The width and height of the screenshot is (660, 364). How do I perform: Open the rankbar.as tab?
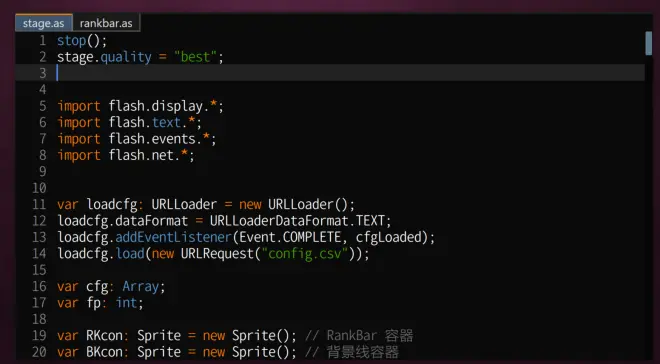point(106,23)
